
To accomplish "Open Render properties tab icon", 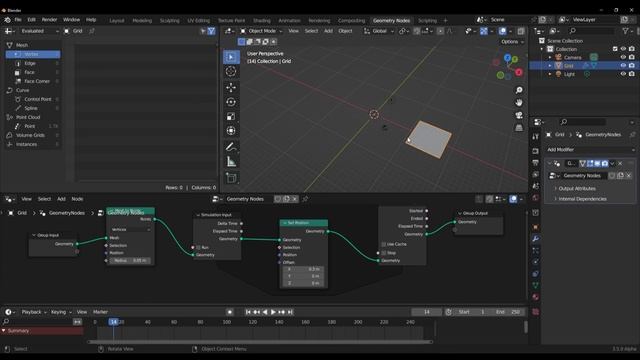I will click(x=536, y=151).
